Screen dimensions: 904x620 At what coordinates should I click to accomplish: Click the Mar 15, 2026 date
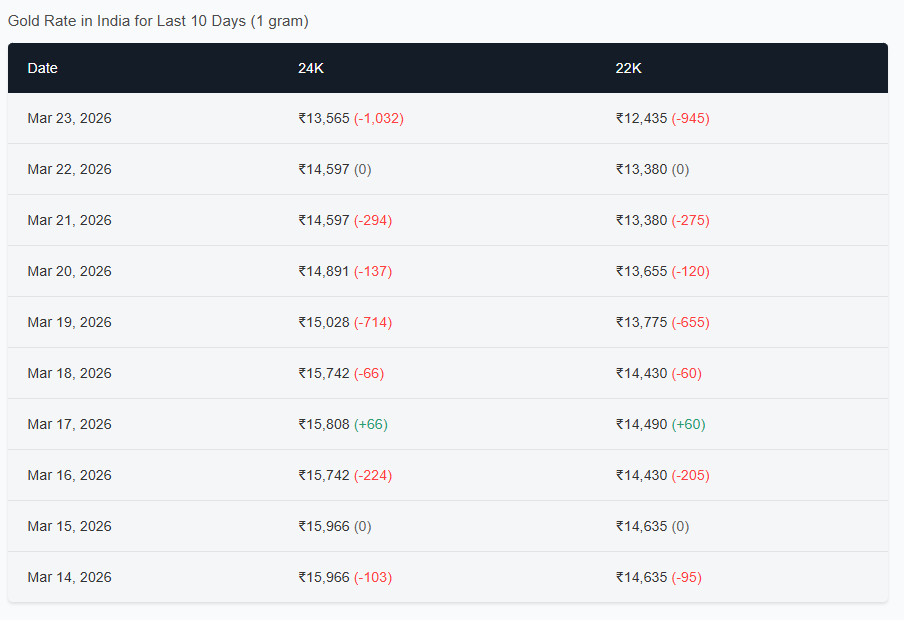(70, 526)
